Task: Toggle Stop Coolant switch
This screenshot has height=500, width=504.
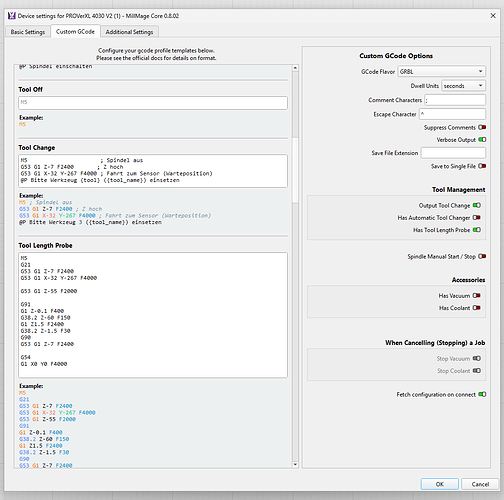Action: [x=477, y=371]
